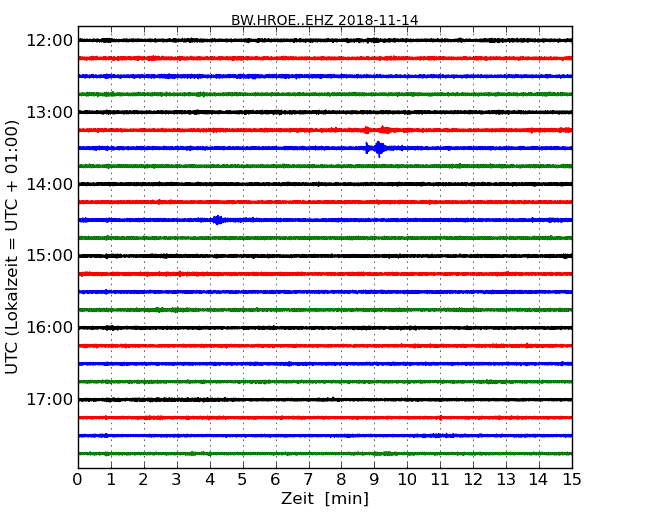
Task: Click the x-axis tick label 9
Action: [x=374, y=480]
